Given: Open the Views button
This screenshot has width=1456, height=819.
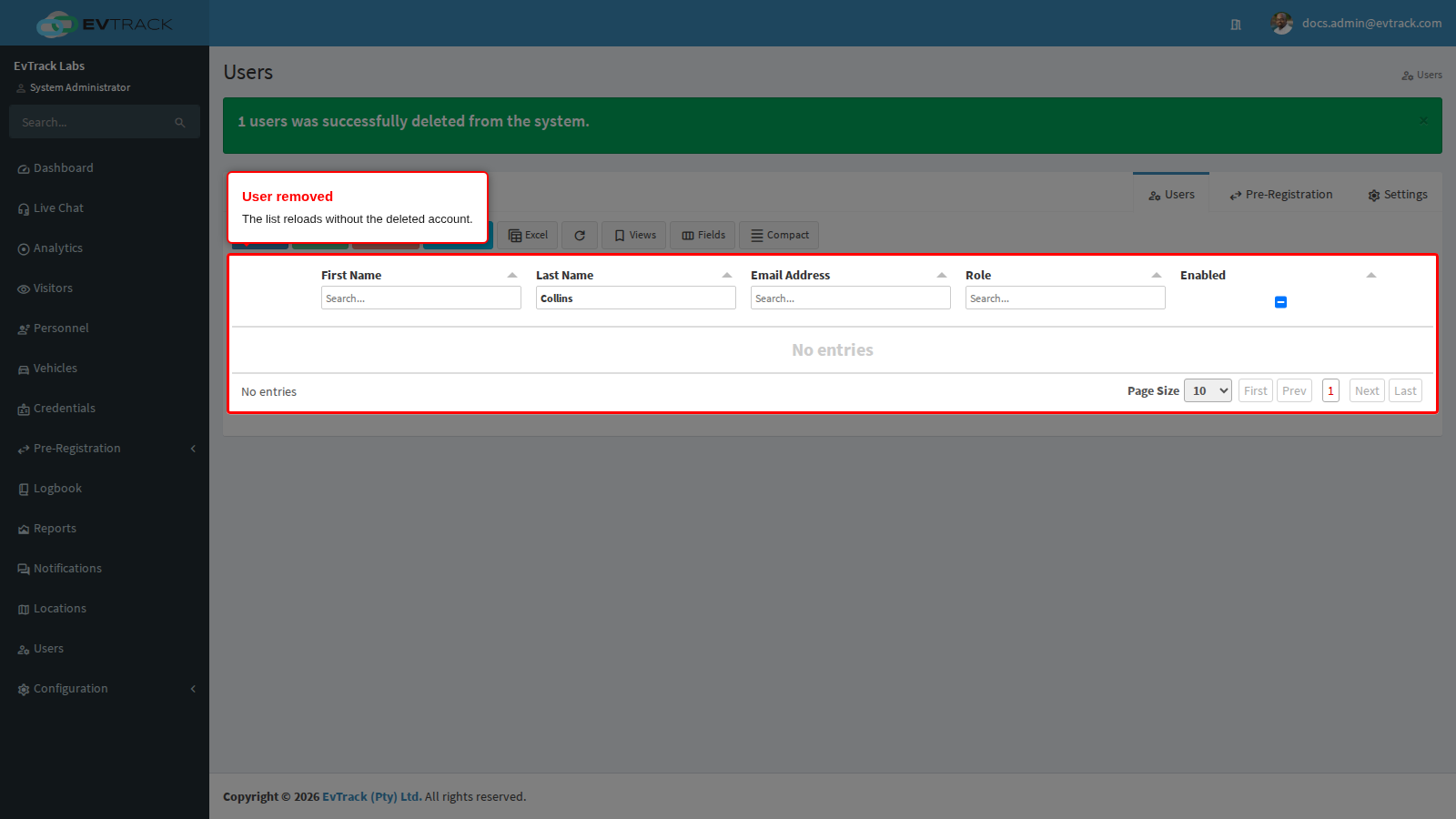Looking at the screenshot, I should [634, 236].
